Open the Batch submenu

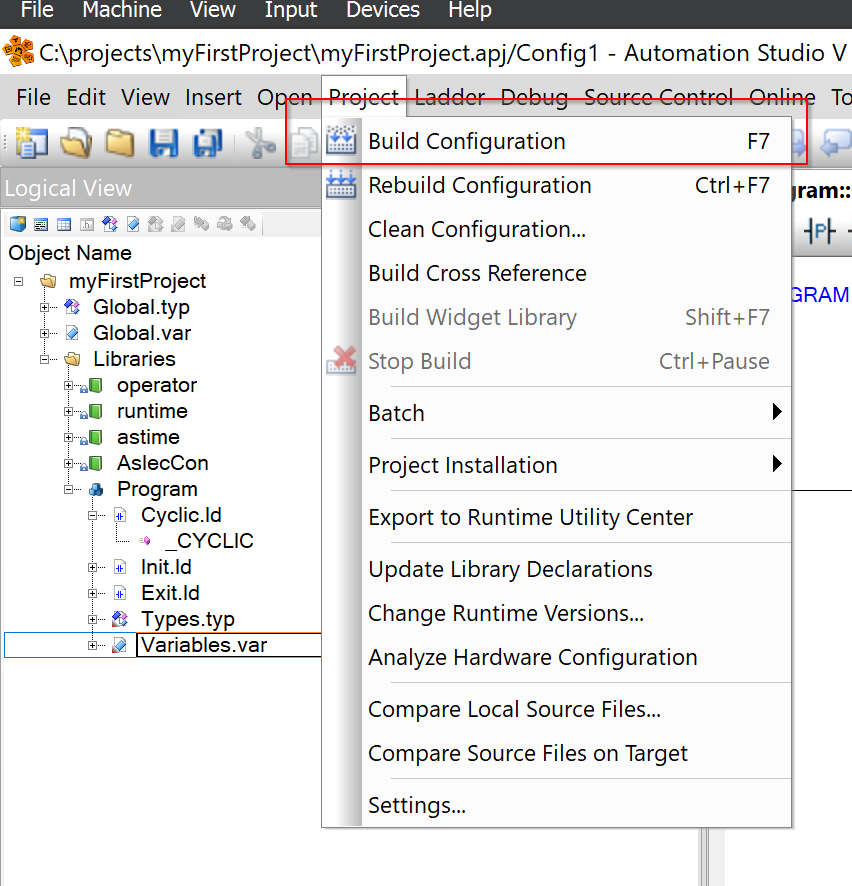[x=557, y=413]
